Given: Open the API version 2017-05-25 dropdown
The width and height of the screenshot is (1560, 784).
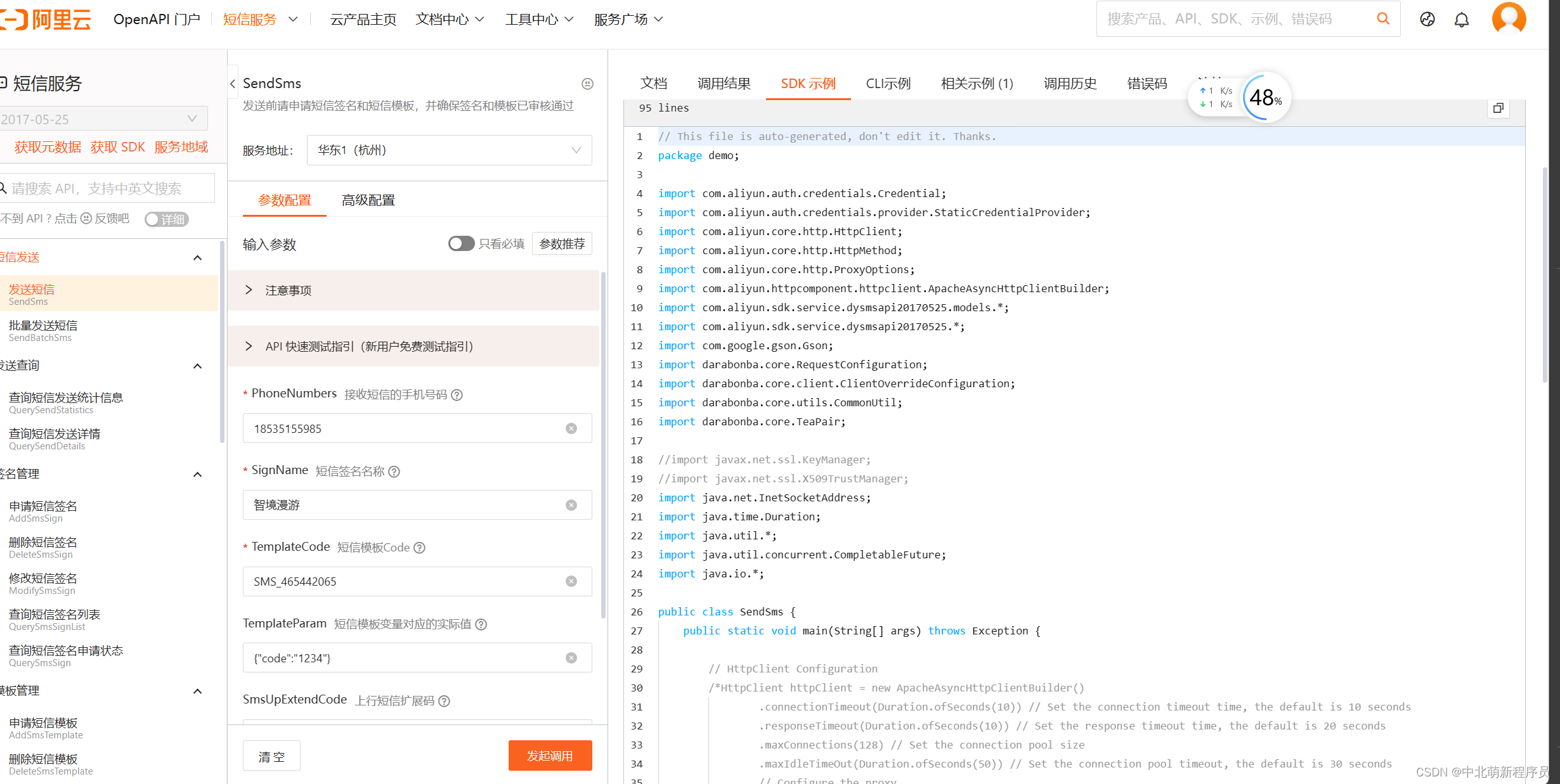Looking at the screenshot, I should [104, 119].
